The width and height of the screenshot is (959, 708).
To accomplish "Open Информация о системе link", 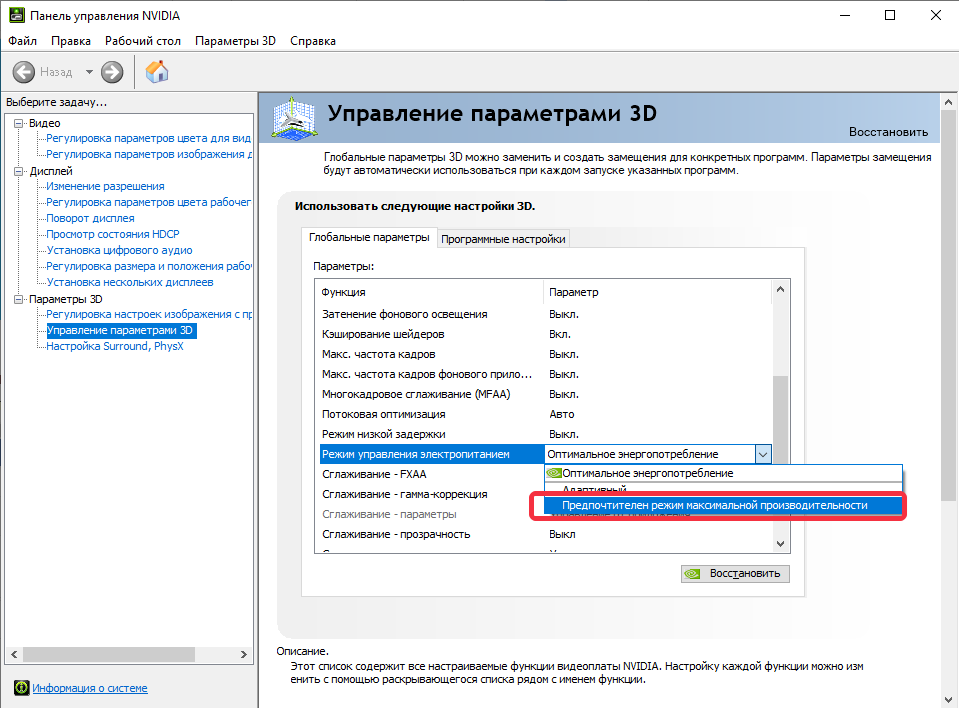I will click(90, 688).
